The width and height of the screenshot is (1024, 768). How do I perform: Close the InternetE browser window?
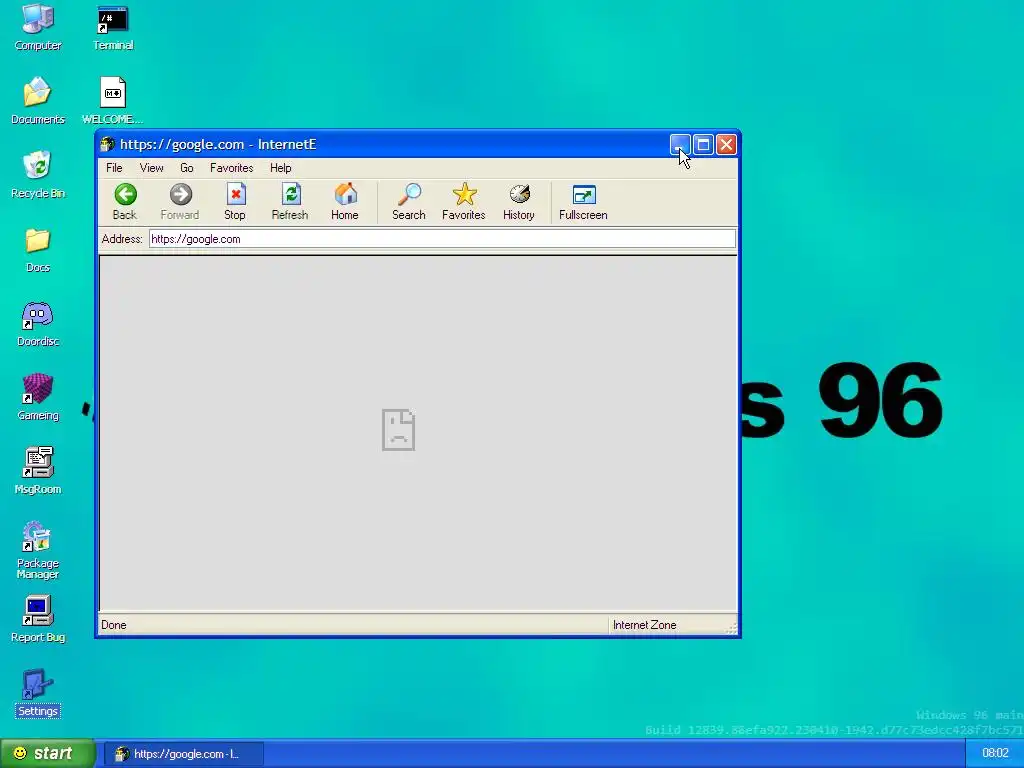tap(726, 144)
